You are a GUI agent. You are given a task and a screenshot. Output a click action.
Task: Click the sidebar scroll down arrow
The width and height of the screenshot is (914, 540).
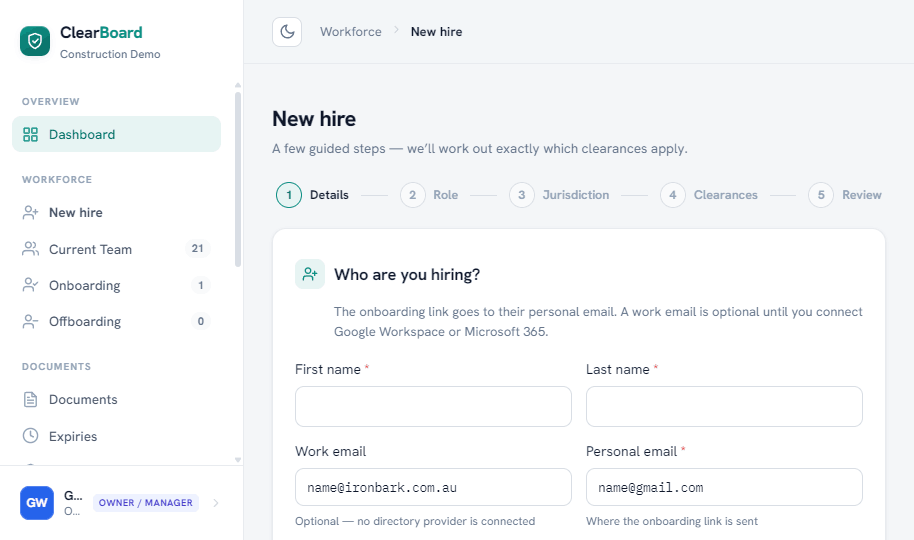tap(238, 460)
